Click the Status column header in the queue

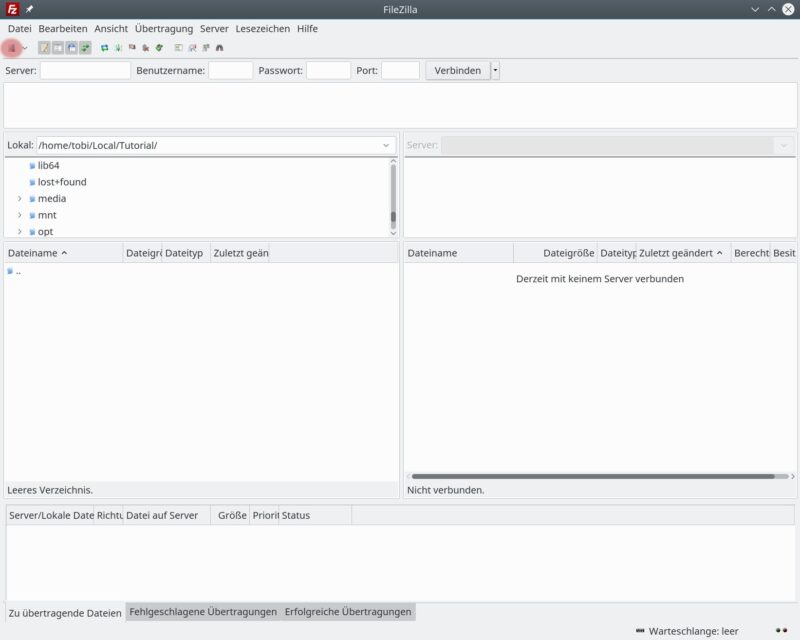click(x=315, y=515)
